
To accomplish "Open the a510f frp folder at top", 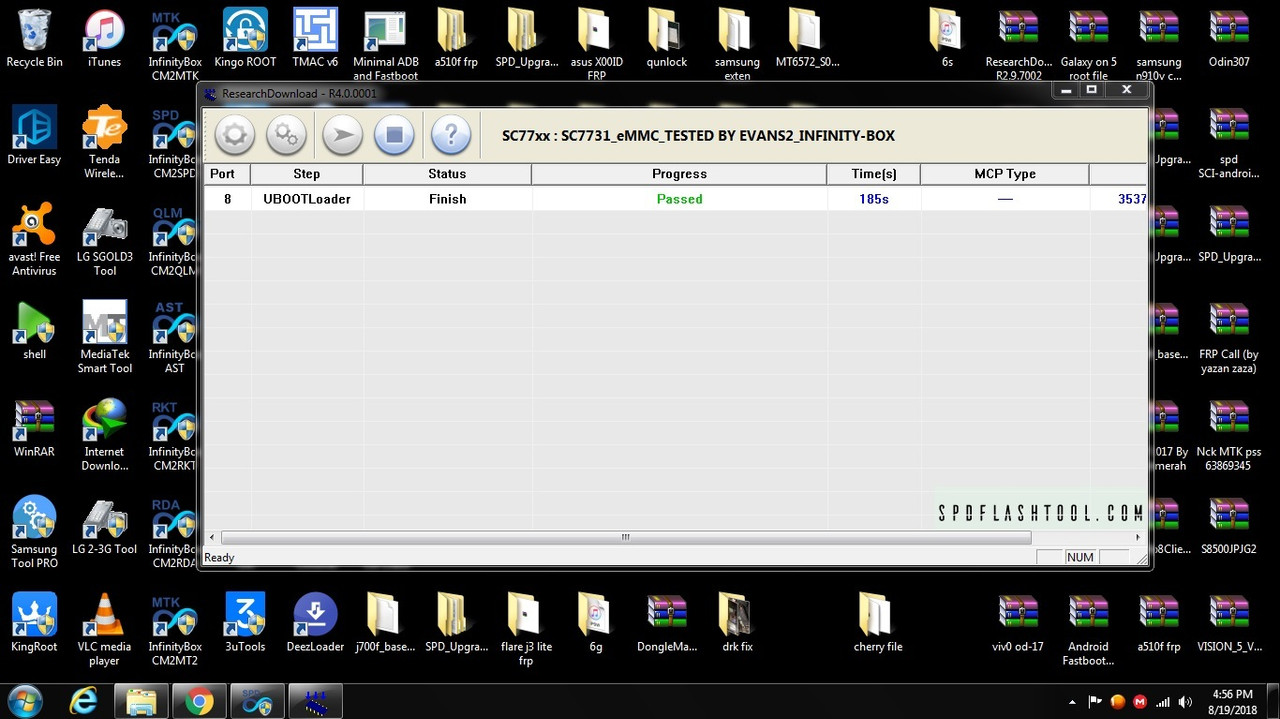I will [456, 38].
